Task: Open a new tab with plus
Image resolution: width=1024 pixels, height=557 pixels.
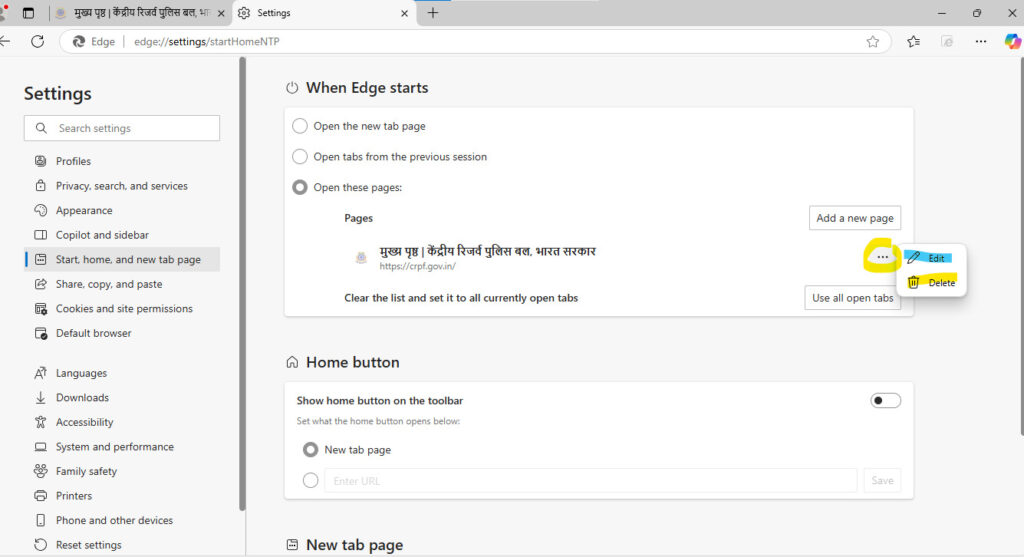Action: tap(432, 13)
